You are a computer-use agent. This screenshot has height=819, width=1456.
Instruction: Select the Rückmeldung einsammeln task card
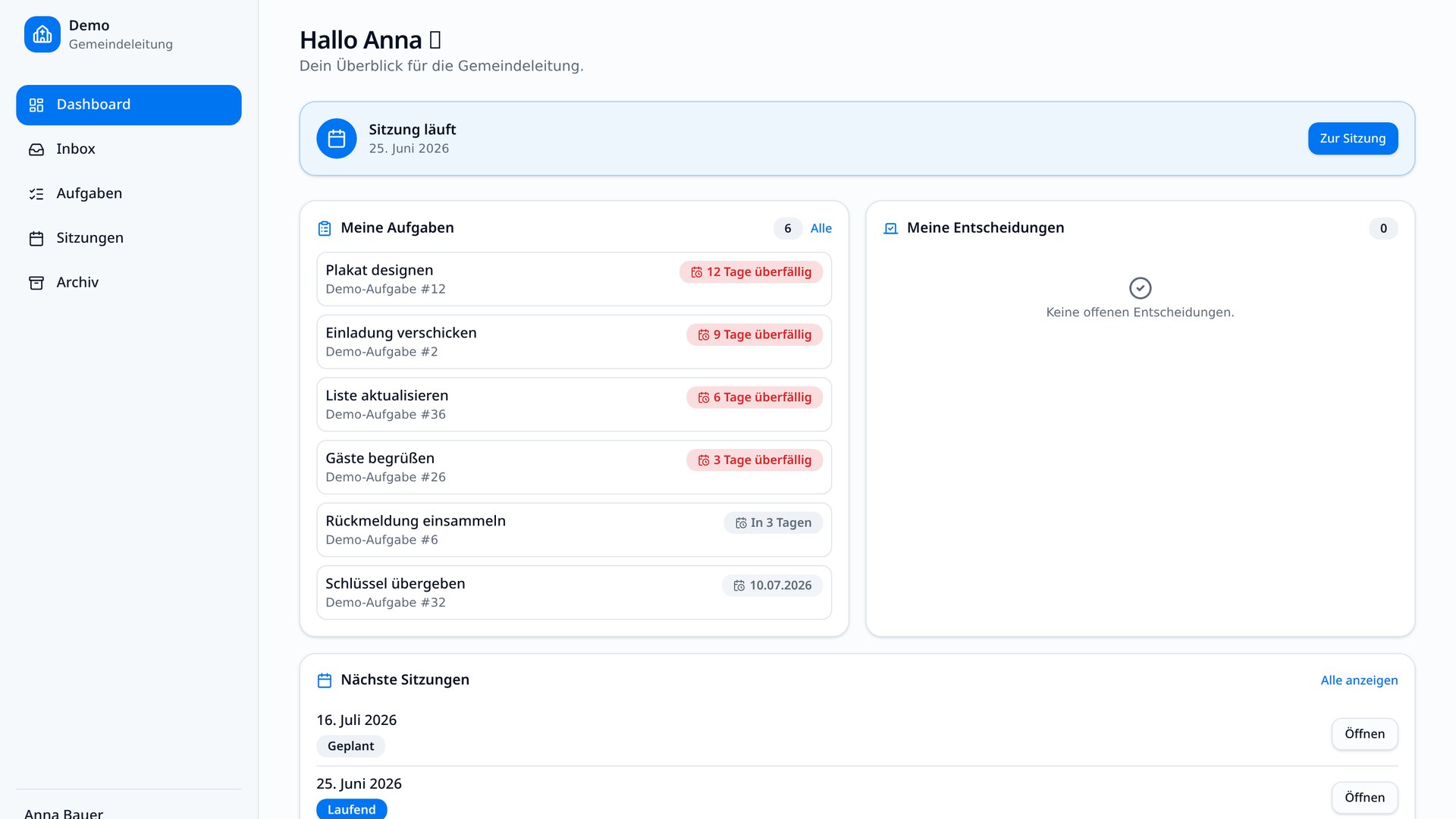pyautogui.click(x=574, y=530)
